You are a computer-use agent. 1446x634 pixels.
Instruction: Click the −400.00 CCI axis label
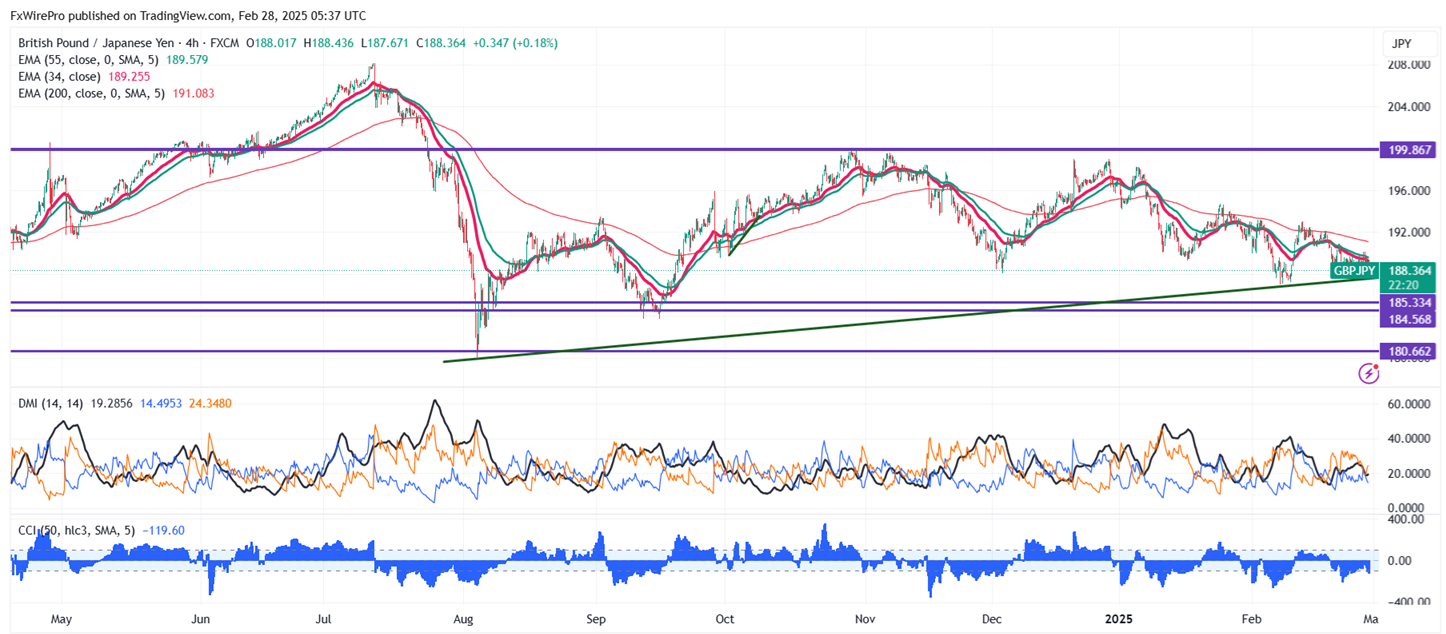point(1407,601)
